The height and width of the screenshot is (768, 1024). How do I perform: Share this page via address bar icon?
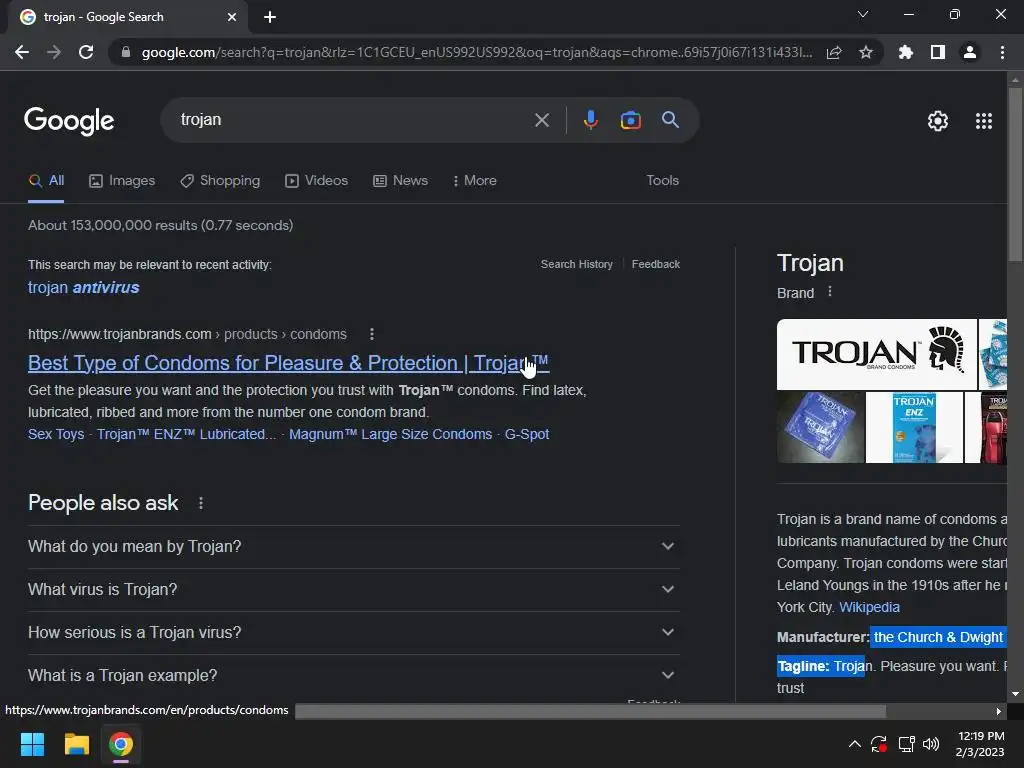click(834, 53)
